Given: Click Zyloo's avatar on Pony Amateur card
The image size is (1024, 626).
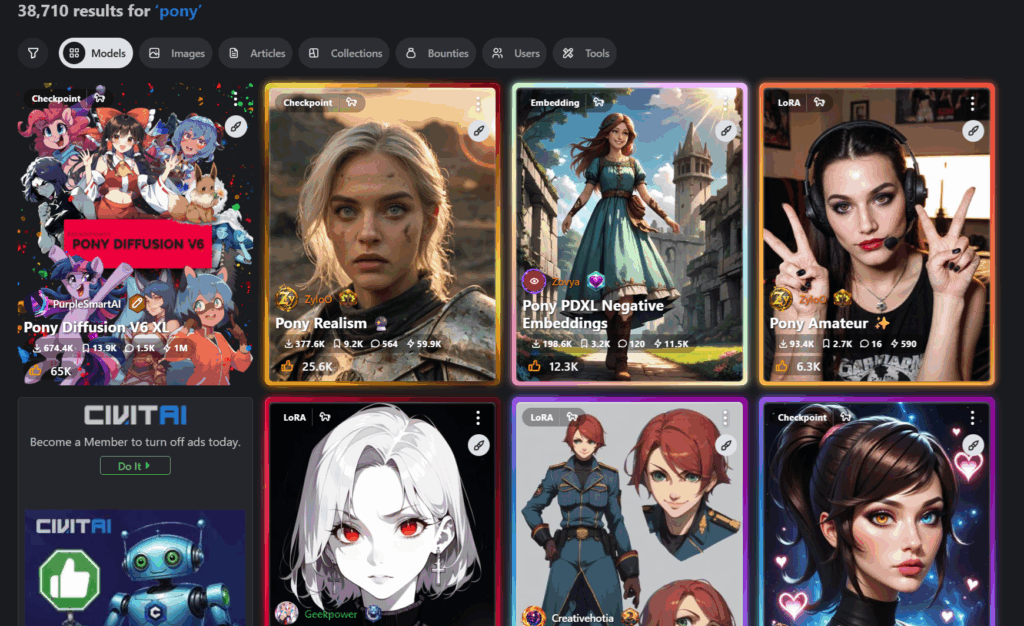Looking at the screenshot, I should pos(782,298).
